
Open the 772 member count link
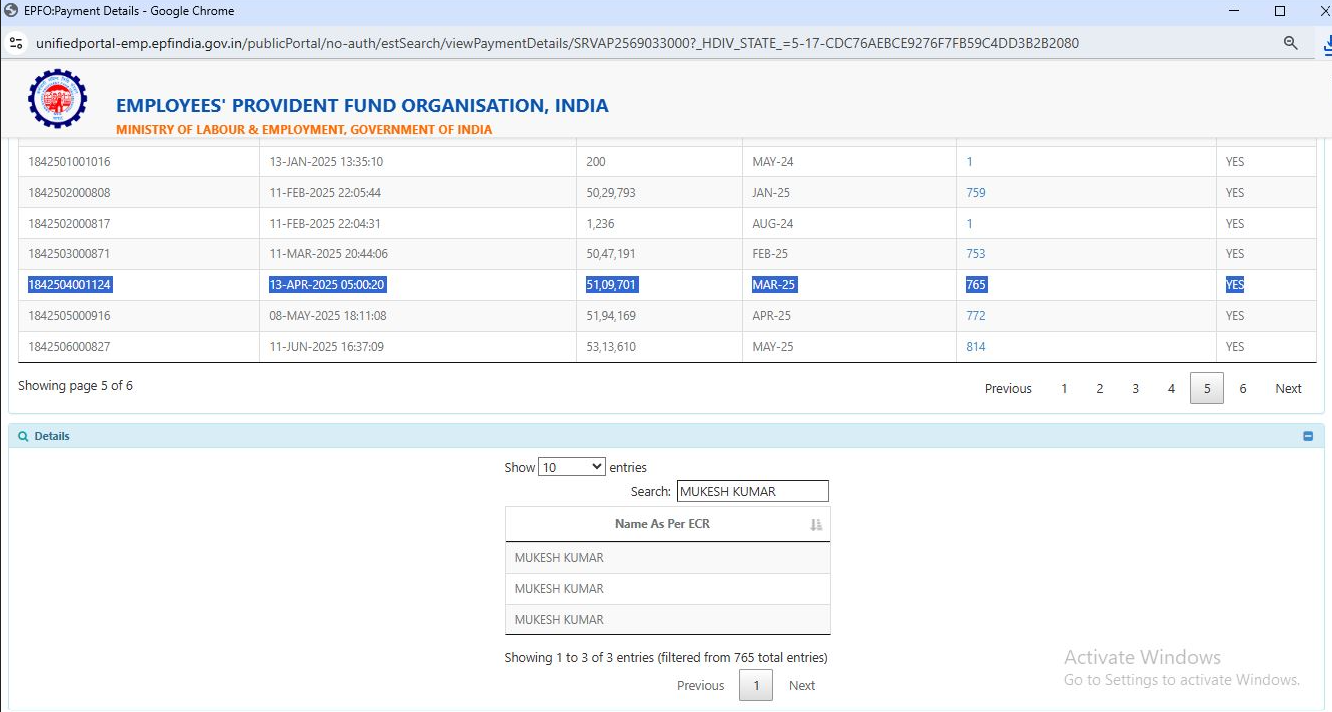(x=975, y=316)
